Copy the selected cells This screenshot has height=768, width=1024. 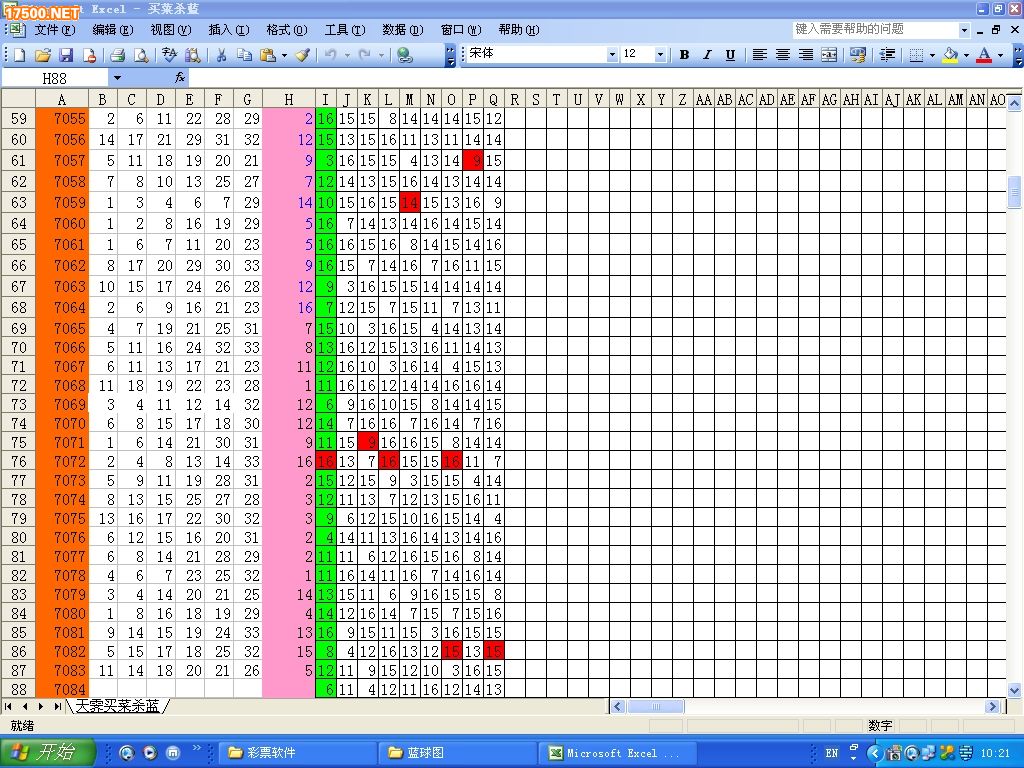point(245,56)
